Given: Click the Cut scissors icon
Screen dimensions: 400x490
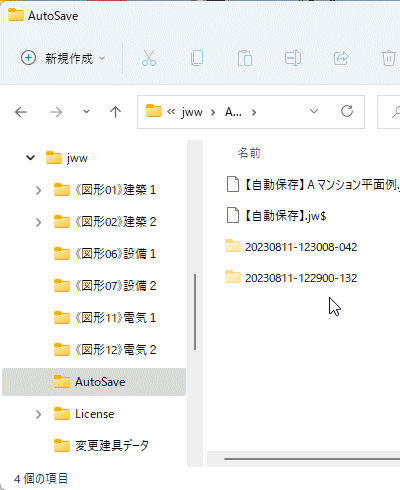Looking at the screenshot, I should pyautogui.click(x=149, y=58).
